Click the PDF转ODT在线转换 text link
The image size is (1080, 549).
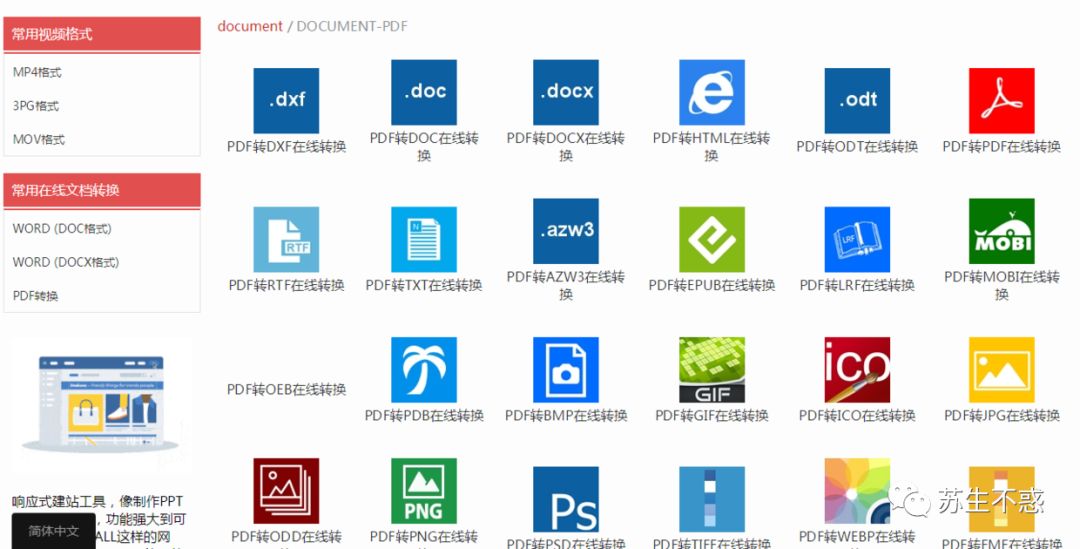coord(857,147)
